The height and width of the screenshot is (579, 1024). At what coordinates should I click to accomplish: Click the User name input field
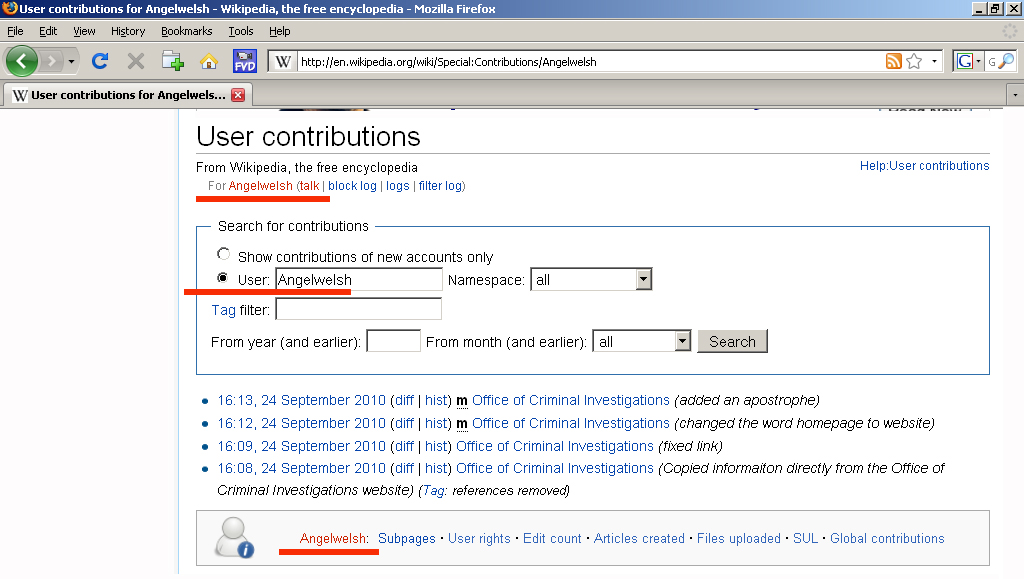(x=359, y=279)
